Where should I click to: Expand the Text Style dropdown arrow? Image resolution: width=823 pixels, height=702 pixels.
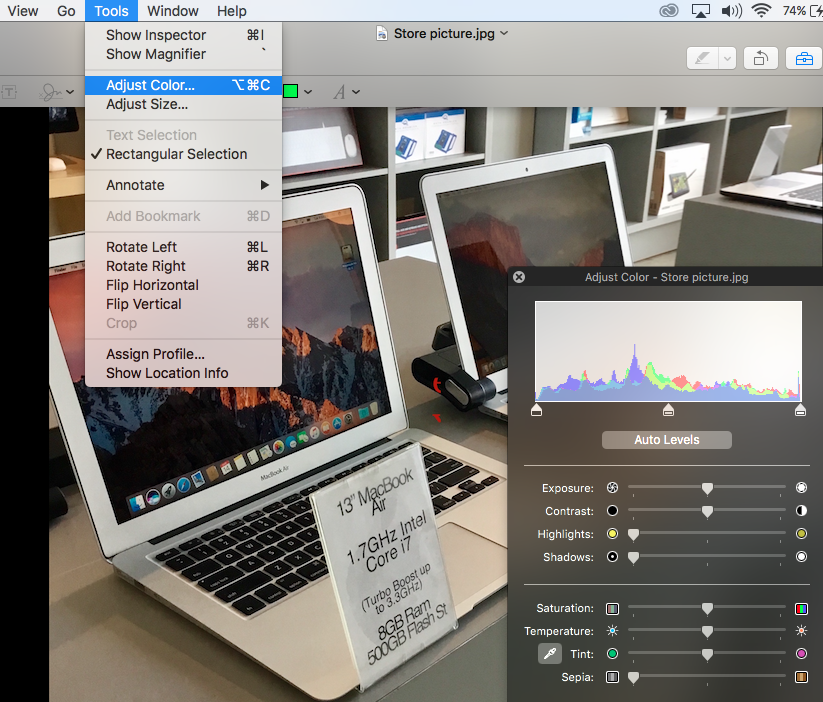(356, 92)
